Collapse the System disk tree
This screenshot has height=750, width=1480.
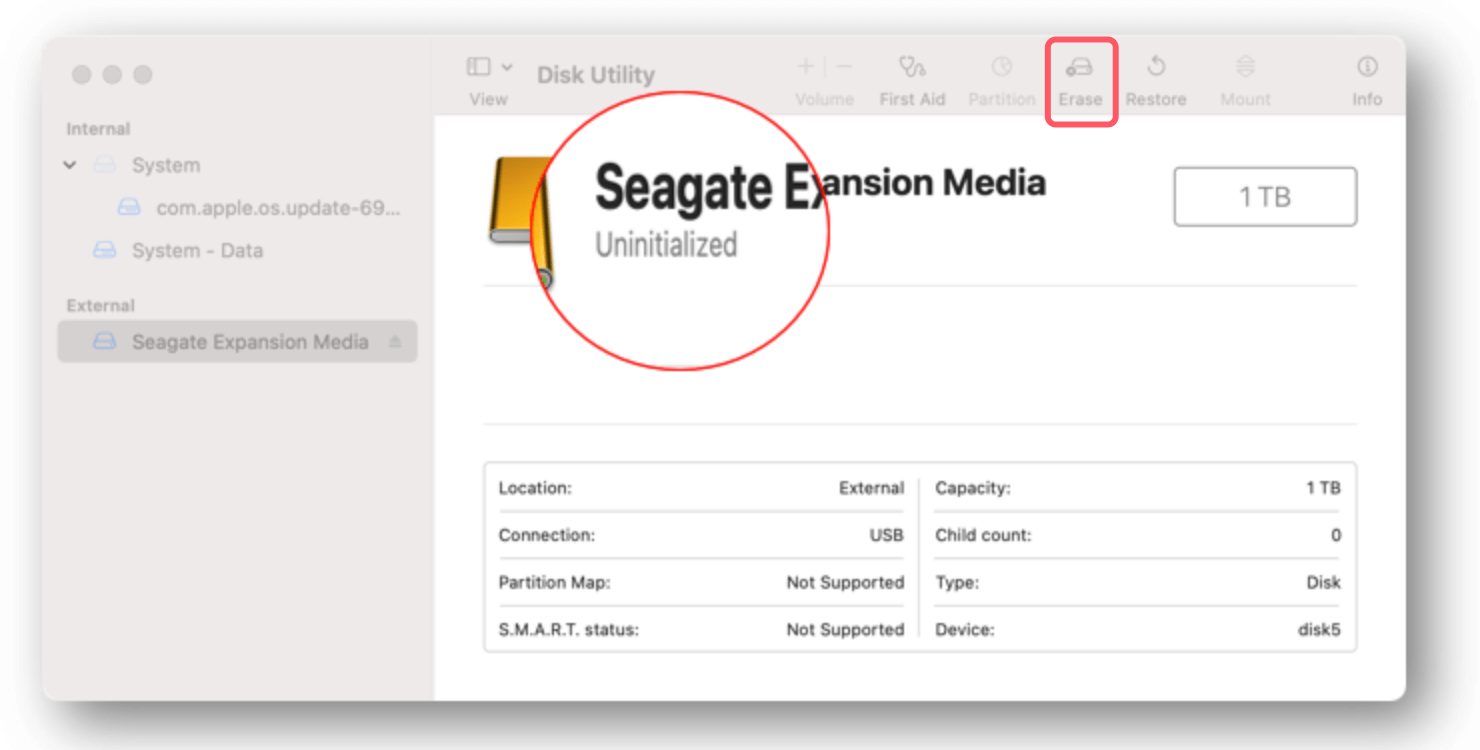point(69,165)
